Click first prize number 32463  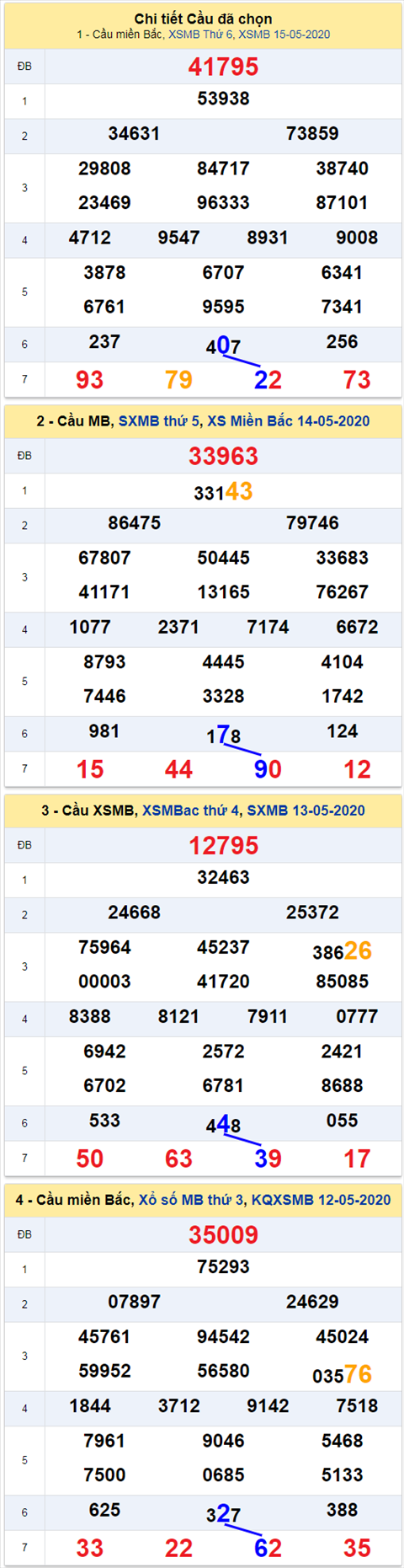coord(223,877)
